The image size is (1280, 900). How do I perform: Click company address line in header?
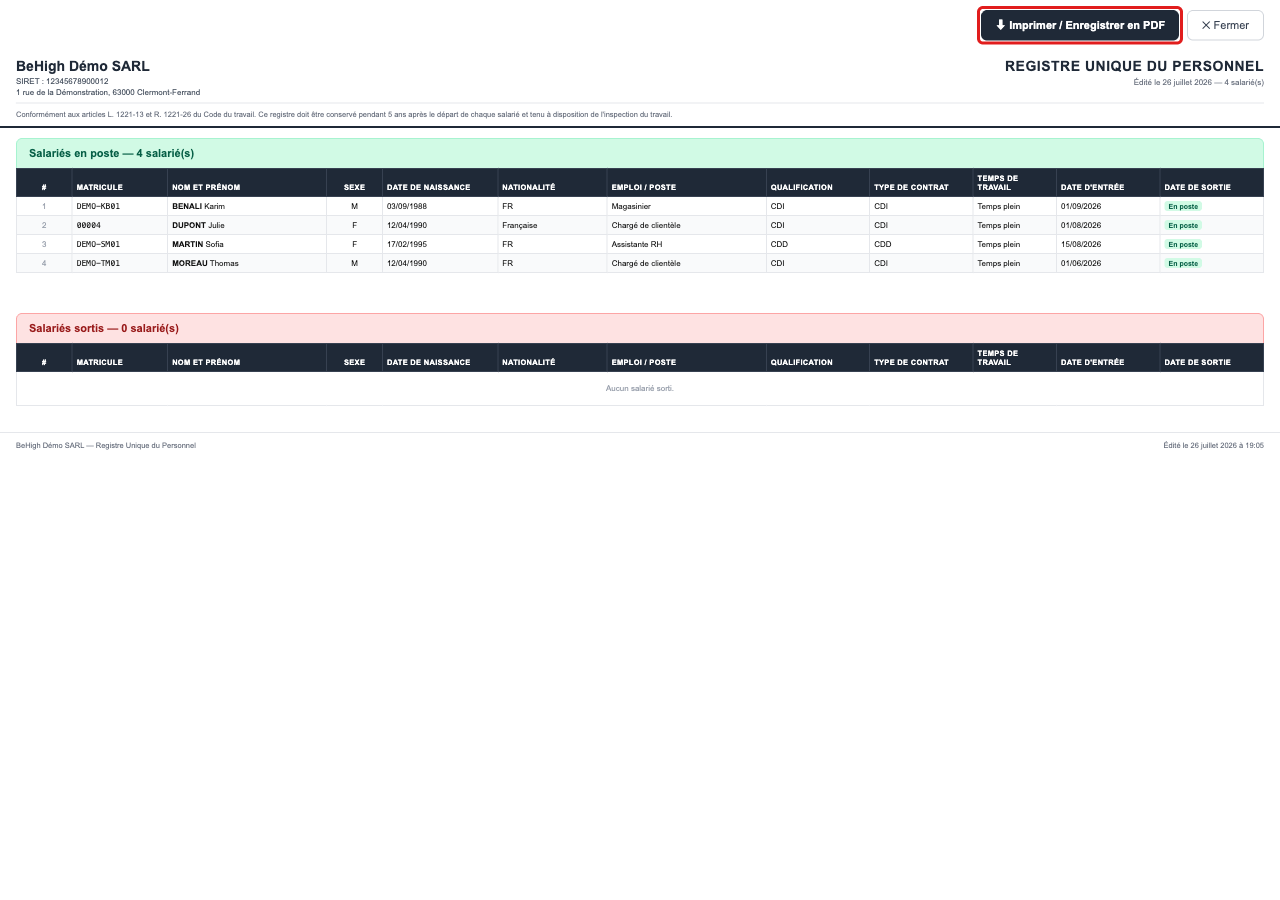tap(108, 92)
